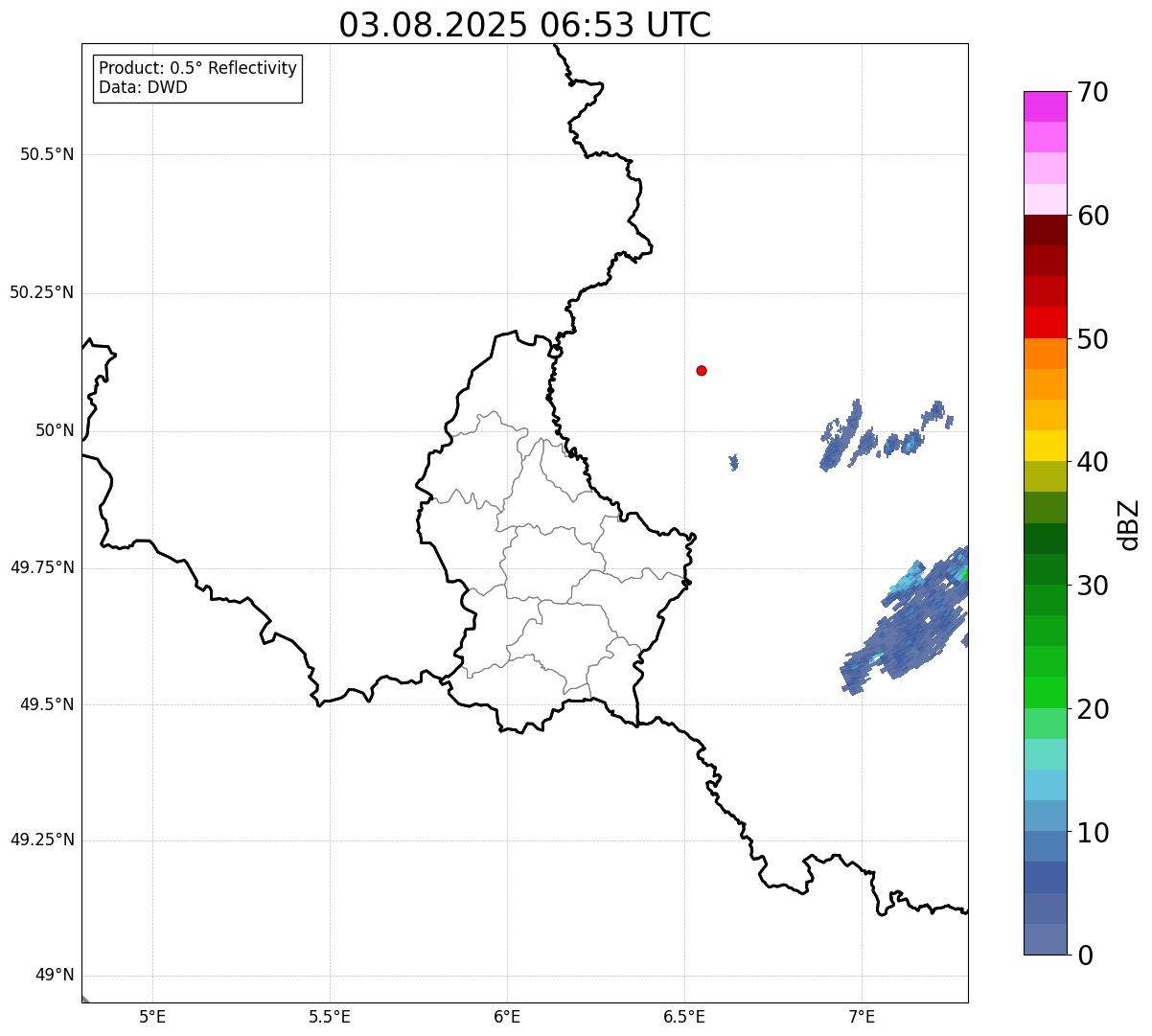Screen dimensions: 1152x1036
Task: Select the Data: DWD label
Action: [x=143, y=88]
